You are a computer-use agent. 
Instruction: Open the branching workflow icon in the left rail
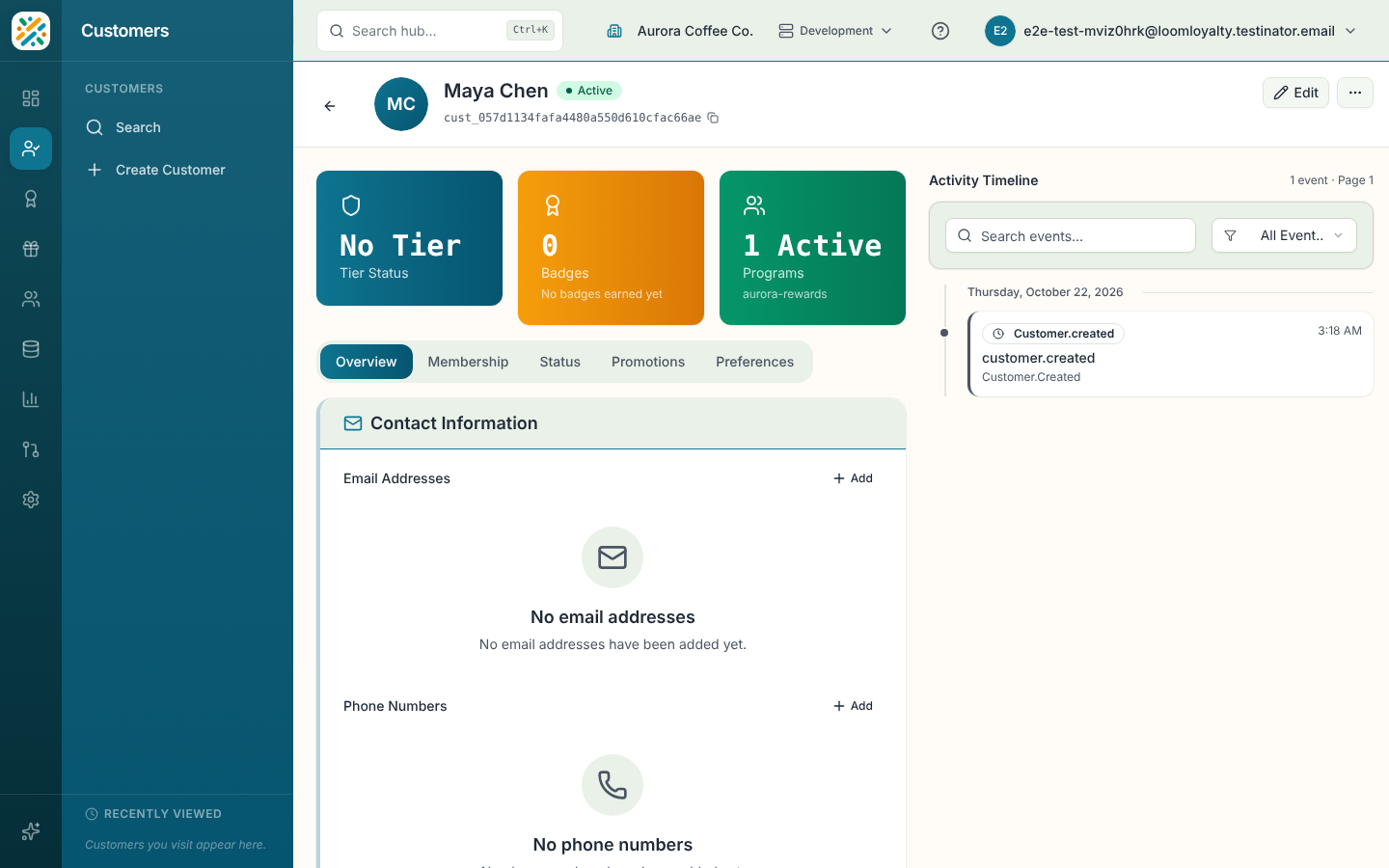(31, 449)
